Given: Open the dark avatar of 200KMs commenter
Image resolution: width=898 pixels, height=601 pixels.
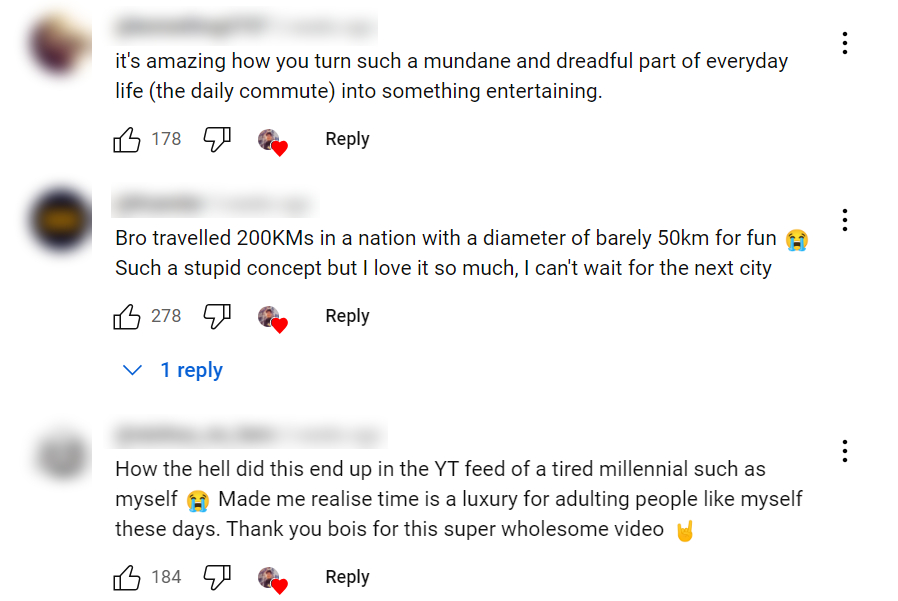Looking at the screenshot, I should (x=61, y=220).
